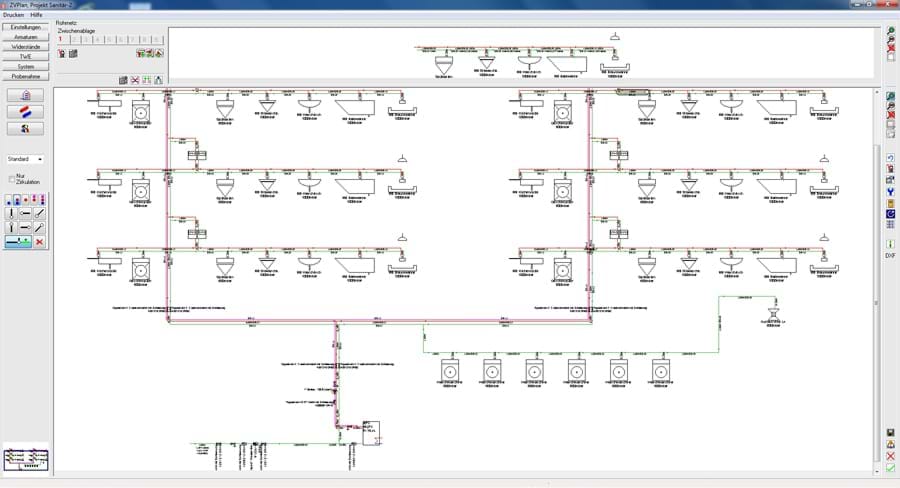
Task: Select the diagonal pipe drawing tool
Action: [40, 214]
